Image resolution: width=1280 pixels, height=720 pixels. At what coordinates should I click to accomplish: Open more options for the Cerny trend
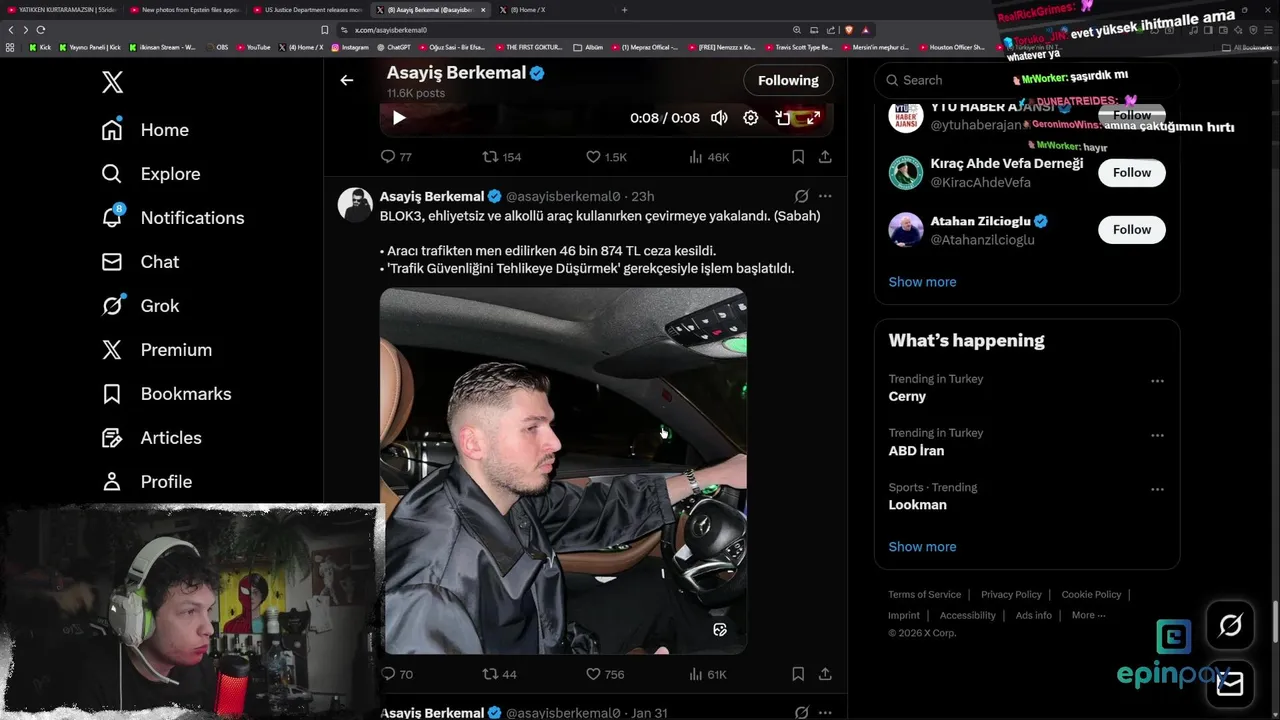pyautogui.click(x=1157, y=381)
